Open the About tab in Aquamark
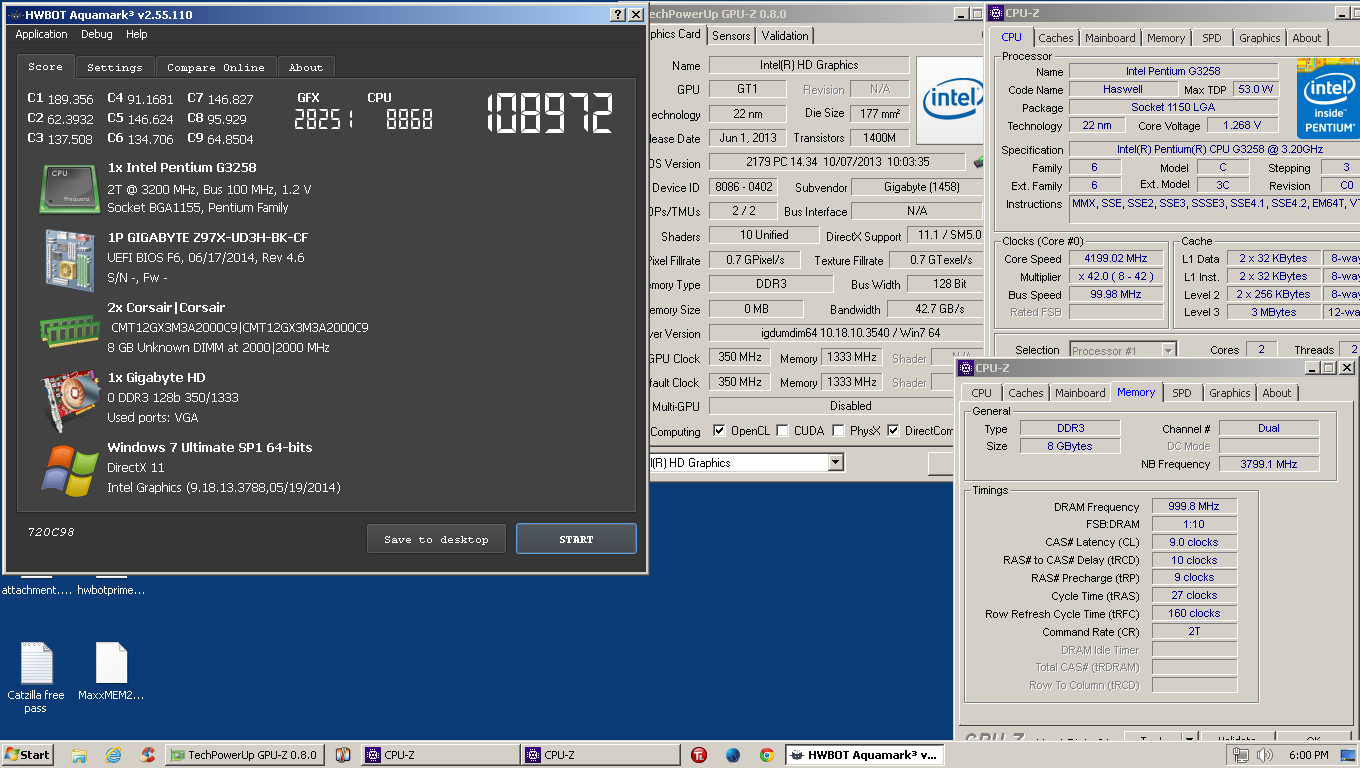This screenshot has width=1360, height=768. tap(306, 67)
